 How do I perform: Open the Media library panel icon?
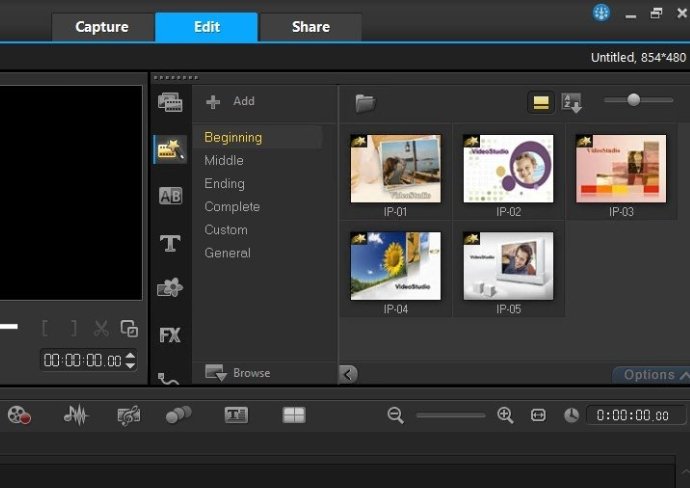click(x=170, y=102)
